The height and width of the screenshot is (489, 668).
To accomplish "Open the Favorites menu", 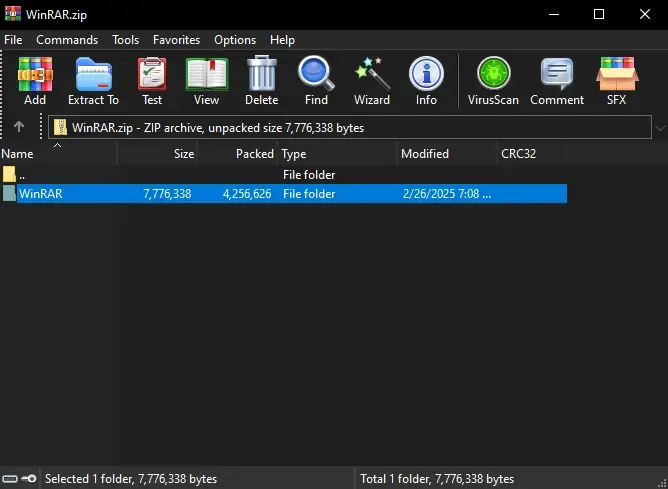I will (x=176, y=40).
